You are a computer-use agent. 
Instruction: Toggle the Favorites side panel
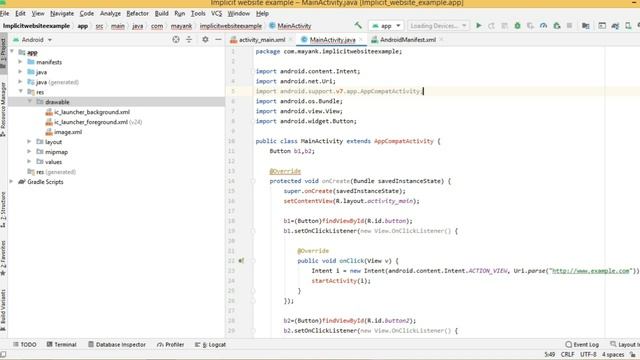coord(3,258)
